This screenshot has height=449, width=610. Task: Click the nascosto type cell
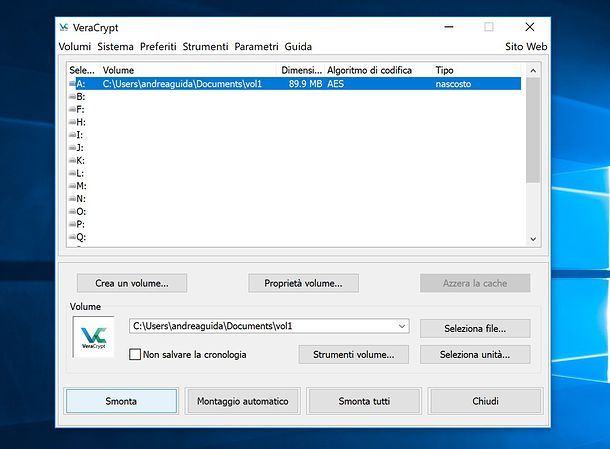point(453,84)
